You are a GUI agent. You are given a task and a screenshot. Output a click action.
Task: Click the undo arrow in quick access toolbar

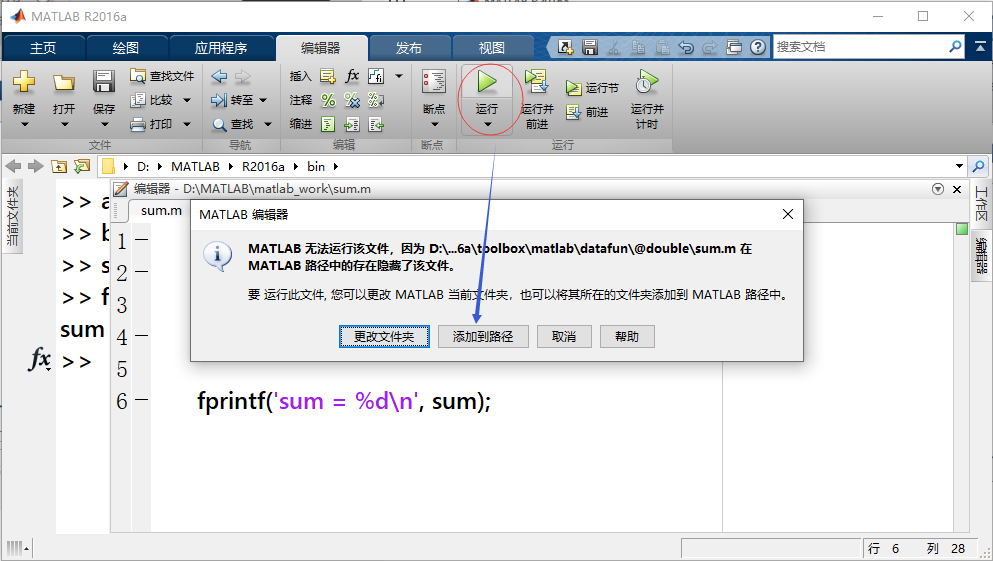tap(686, 47)
